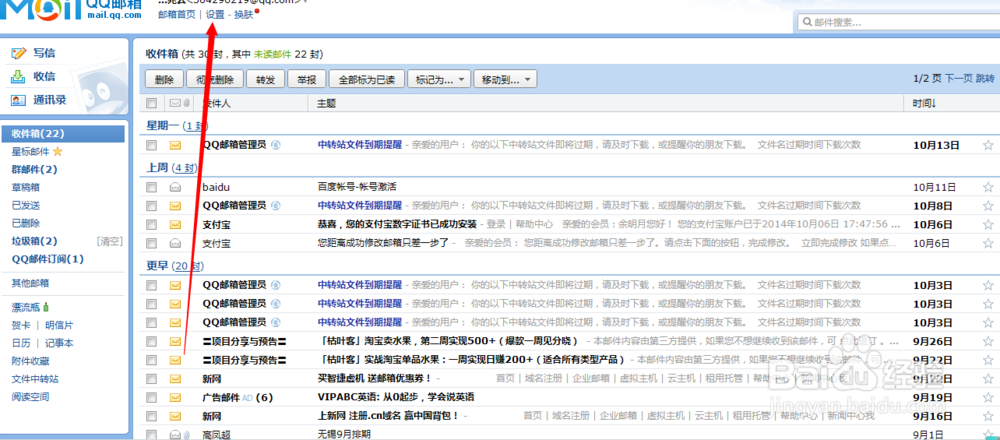
Task: Star the 9月26日 枯叶客 message
Action: click(988, 341)
